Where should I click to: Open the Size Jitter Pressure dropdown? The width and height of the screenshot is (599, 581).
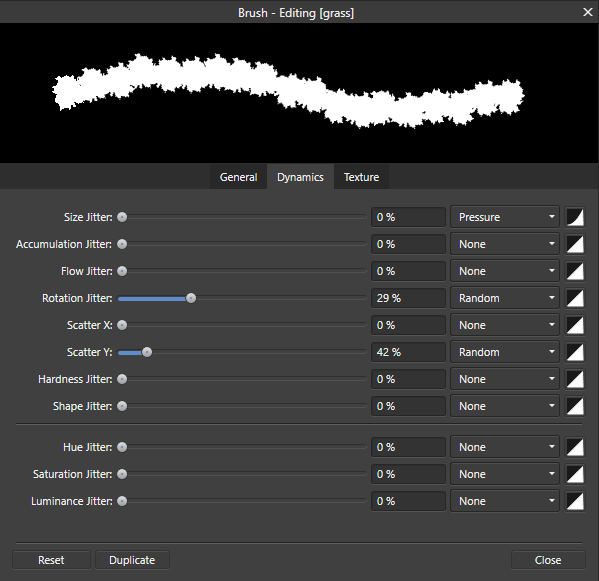(505, 217)
